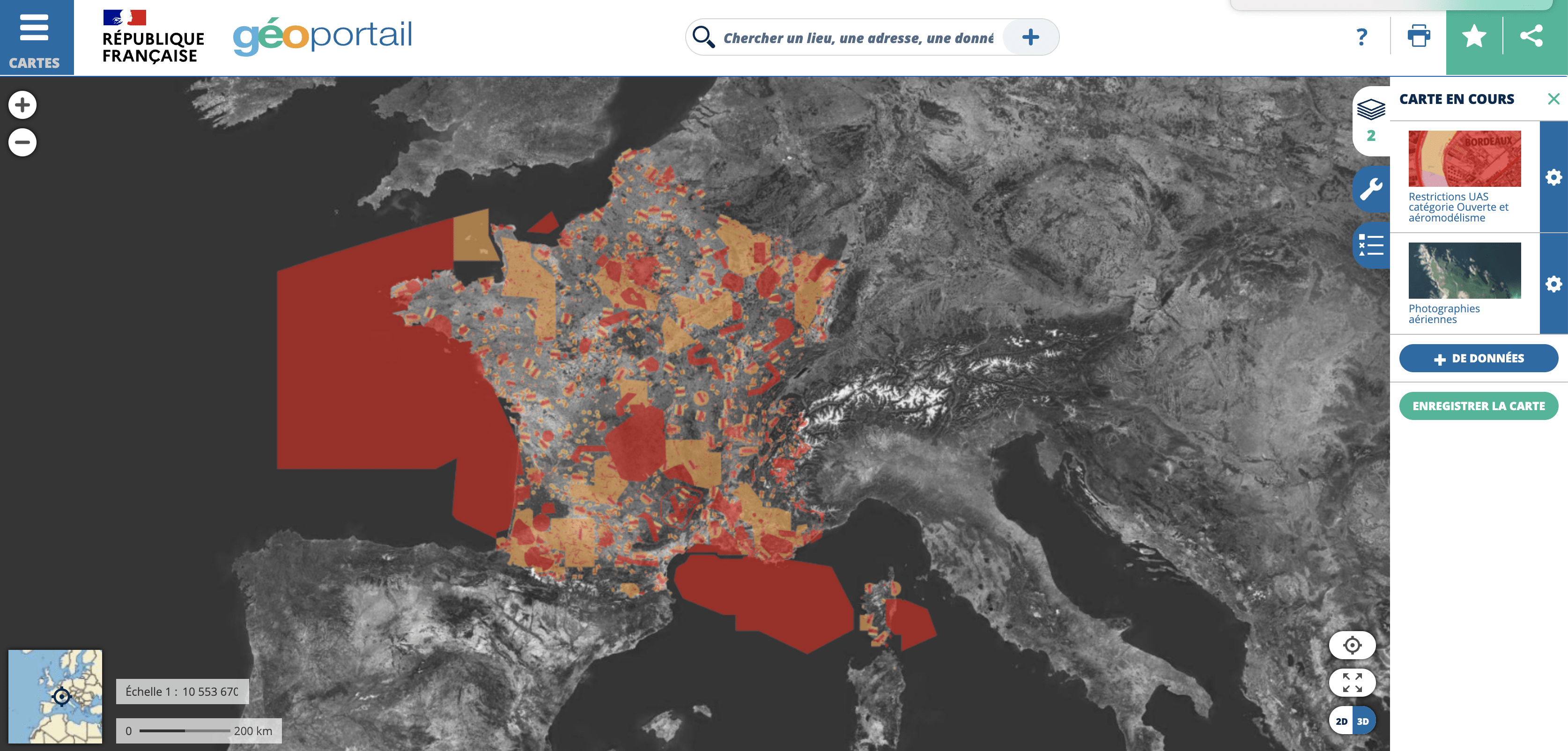
Task: Click the layer count '2' badge
Action: [x=1371, y=136]
